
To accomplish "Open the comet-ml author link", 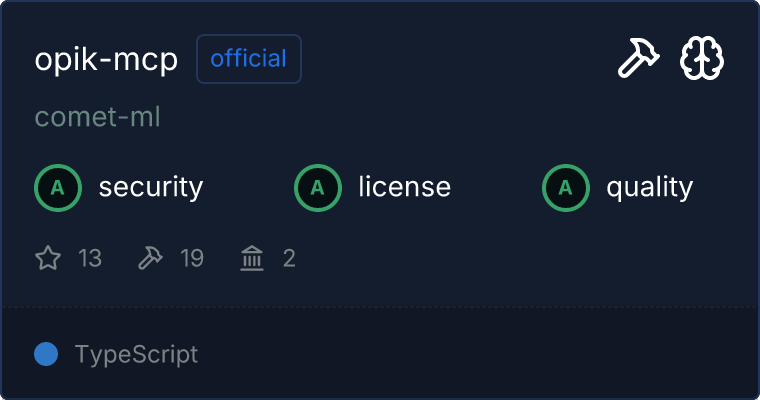I will (97, 117).
